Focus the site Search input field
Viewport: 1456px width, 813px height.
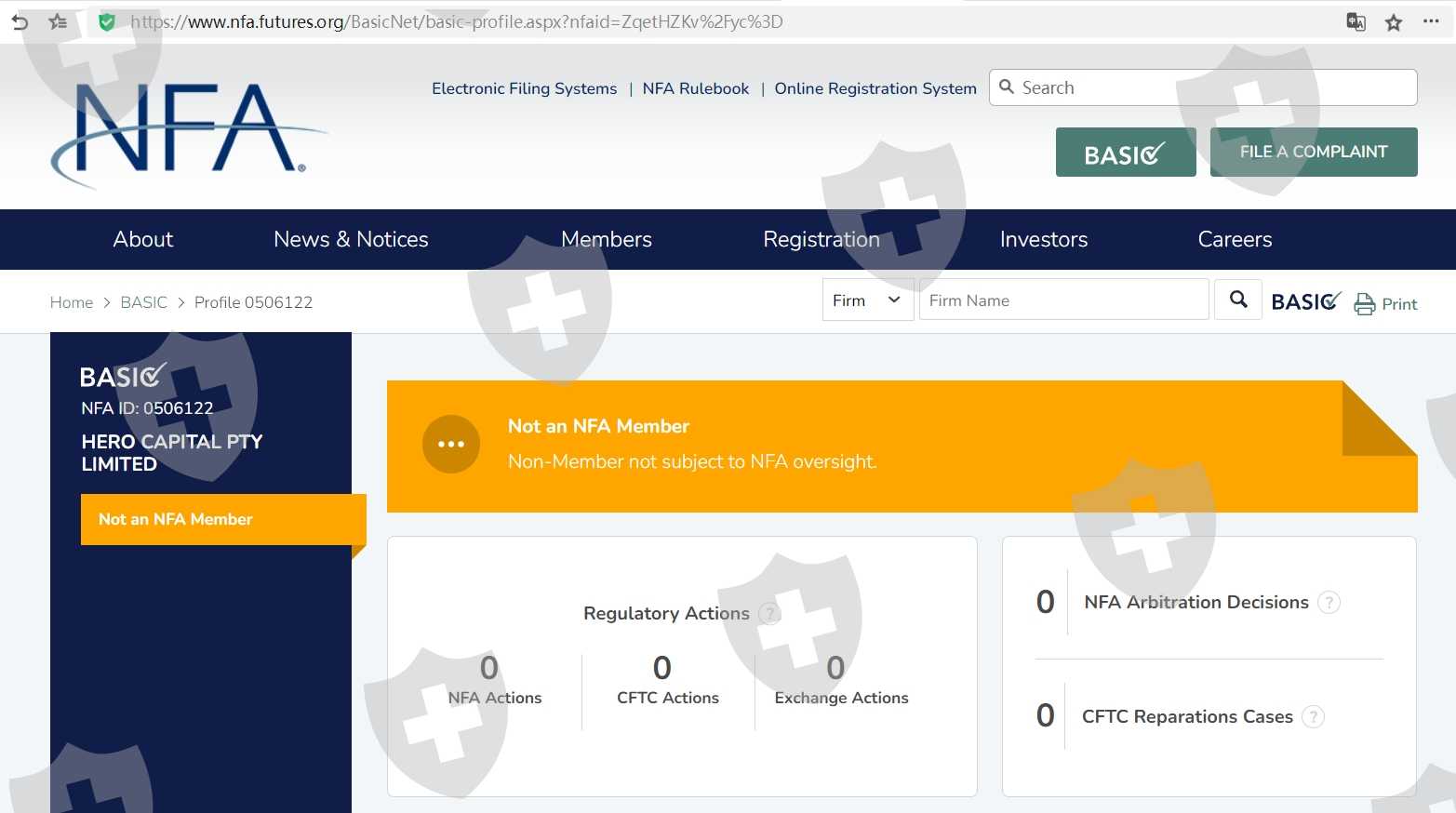tap(1203, 87)
